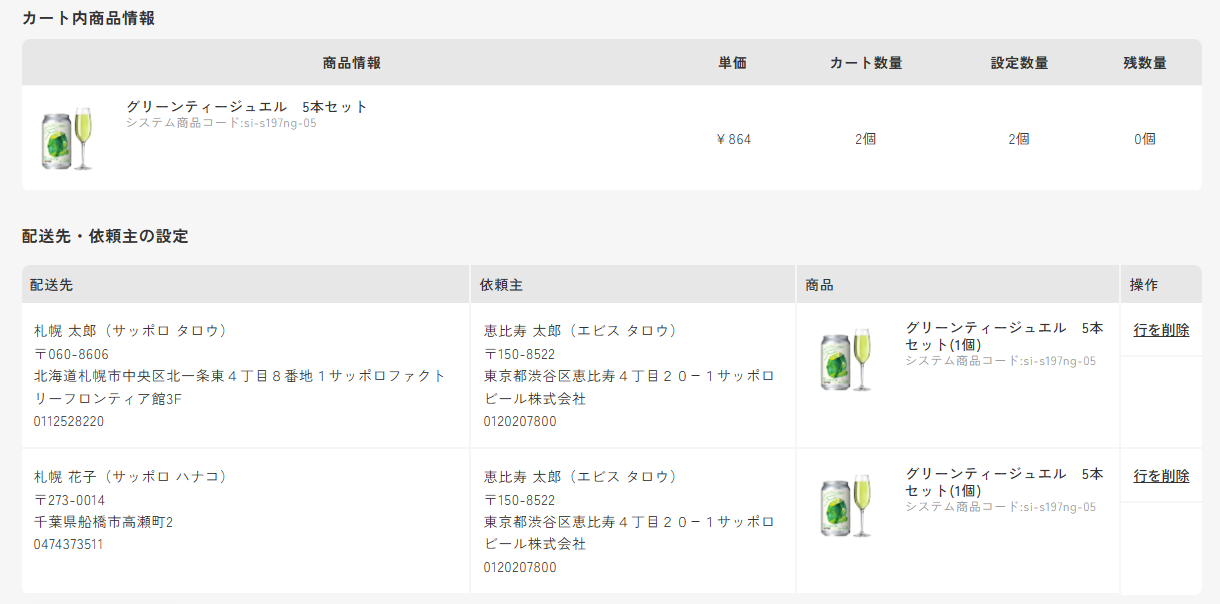
Task: Click the 設定数量 column header
Action: pos(1019,63)
